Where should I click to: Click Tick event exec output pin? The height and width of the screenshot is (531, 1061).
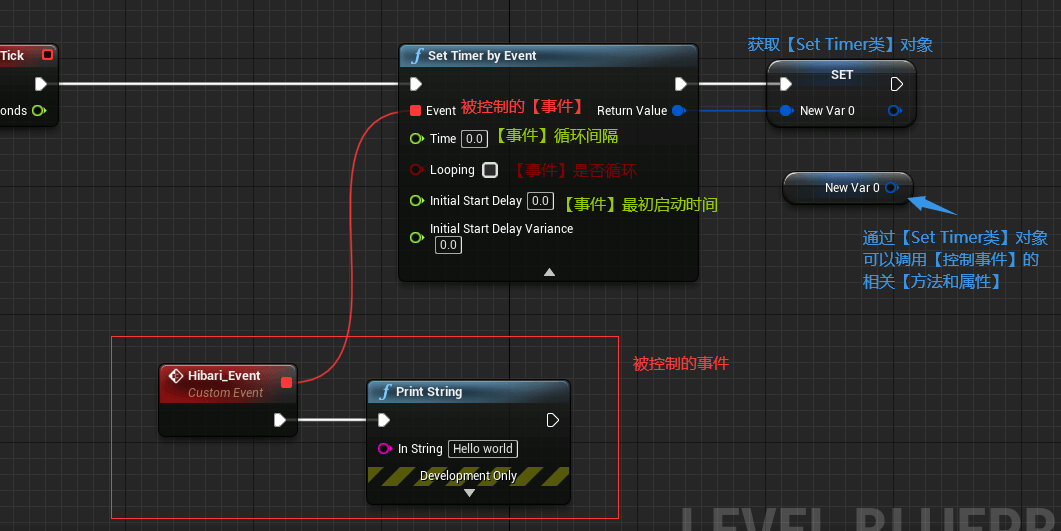(41, 84)
